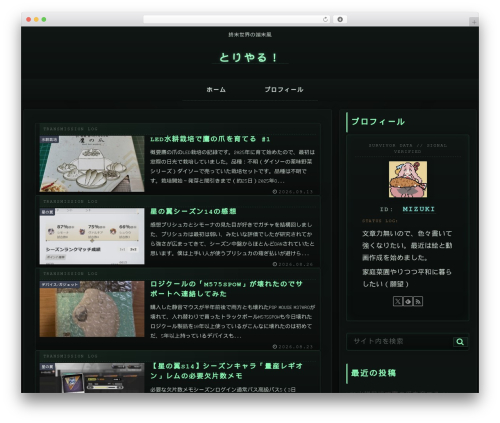Open article LED水耕栽培で鷹の爪を育てる #1
This screenshot has width=500, height=423.
click(210, 139)
